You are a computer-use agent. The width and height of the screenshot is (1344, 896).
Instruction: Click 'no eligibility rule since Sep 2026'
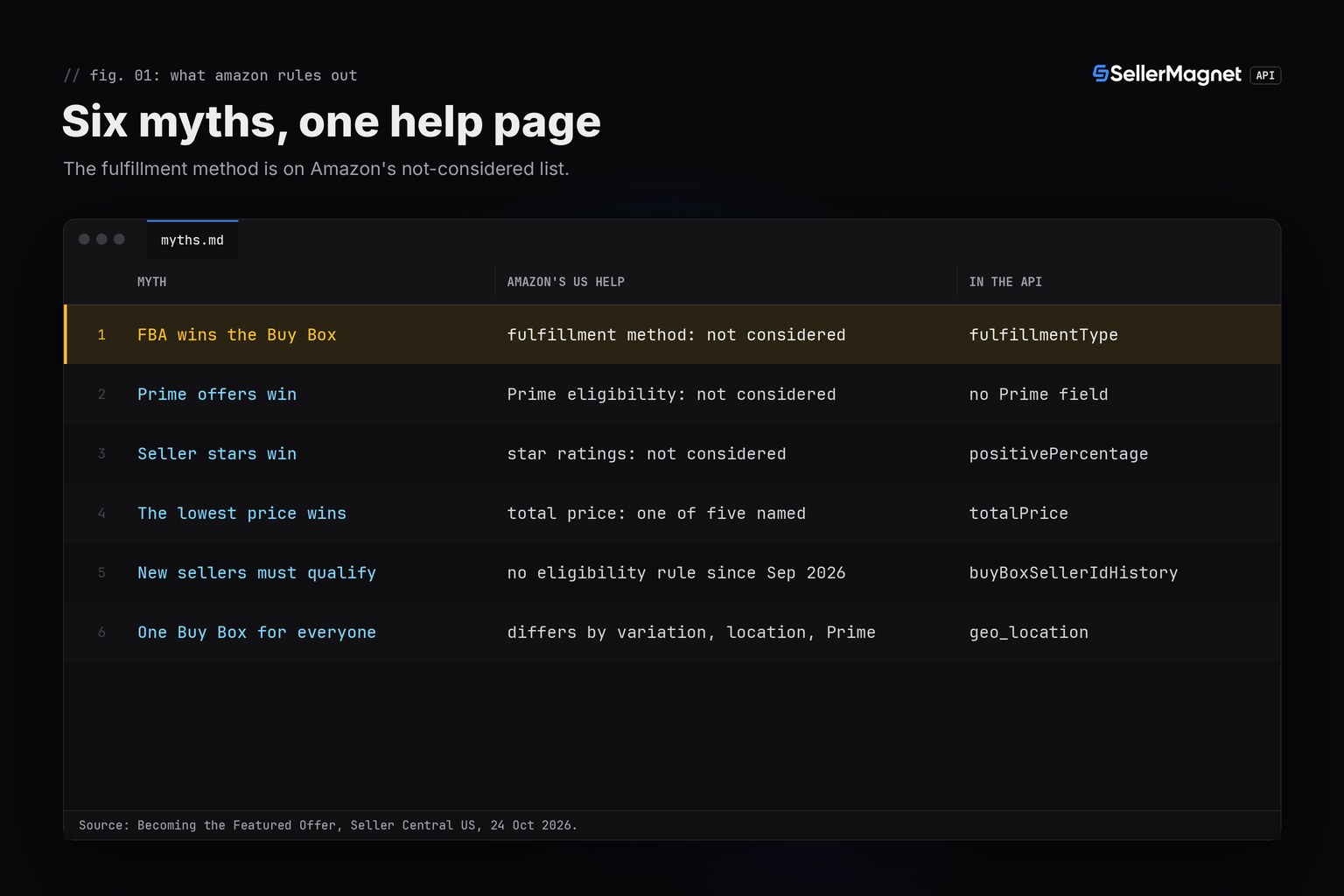676,573
